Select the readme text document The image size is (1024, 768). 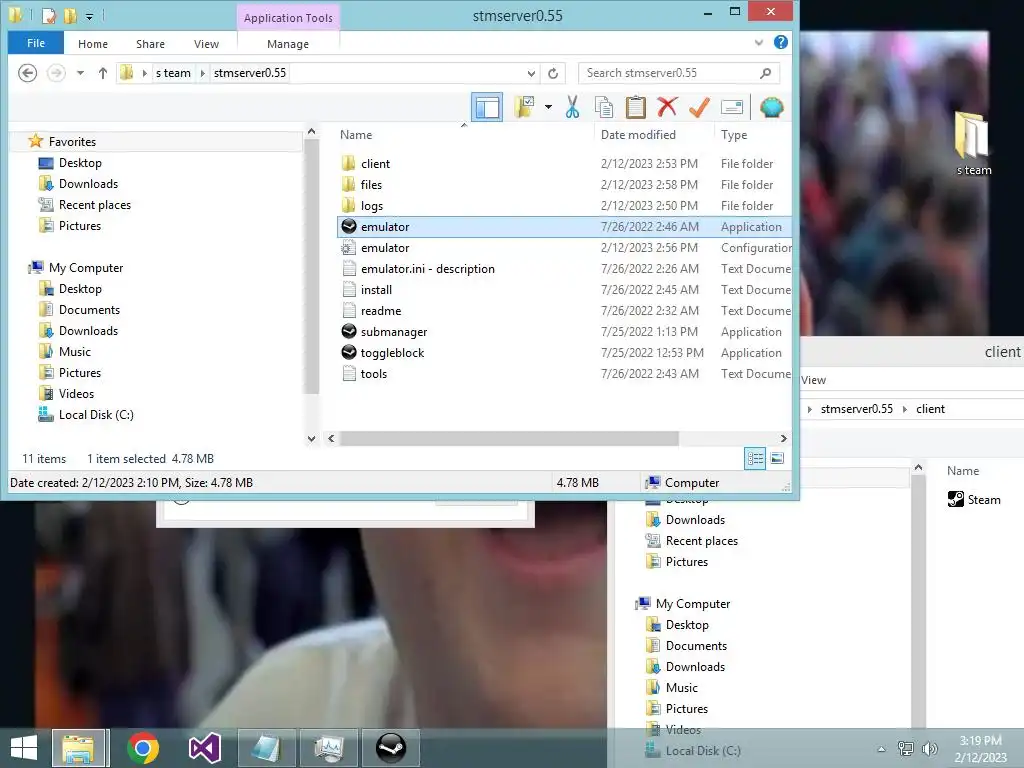pos(381,311)
